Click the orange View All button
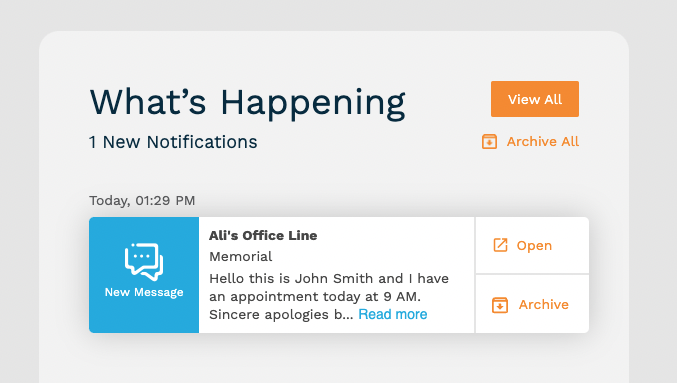Viewport: 677px width, 383px height. (x=535, y=99)
